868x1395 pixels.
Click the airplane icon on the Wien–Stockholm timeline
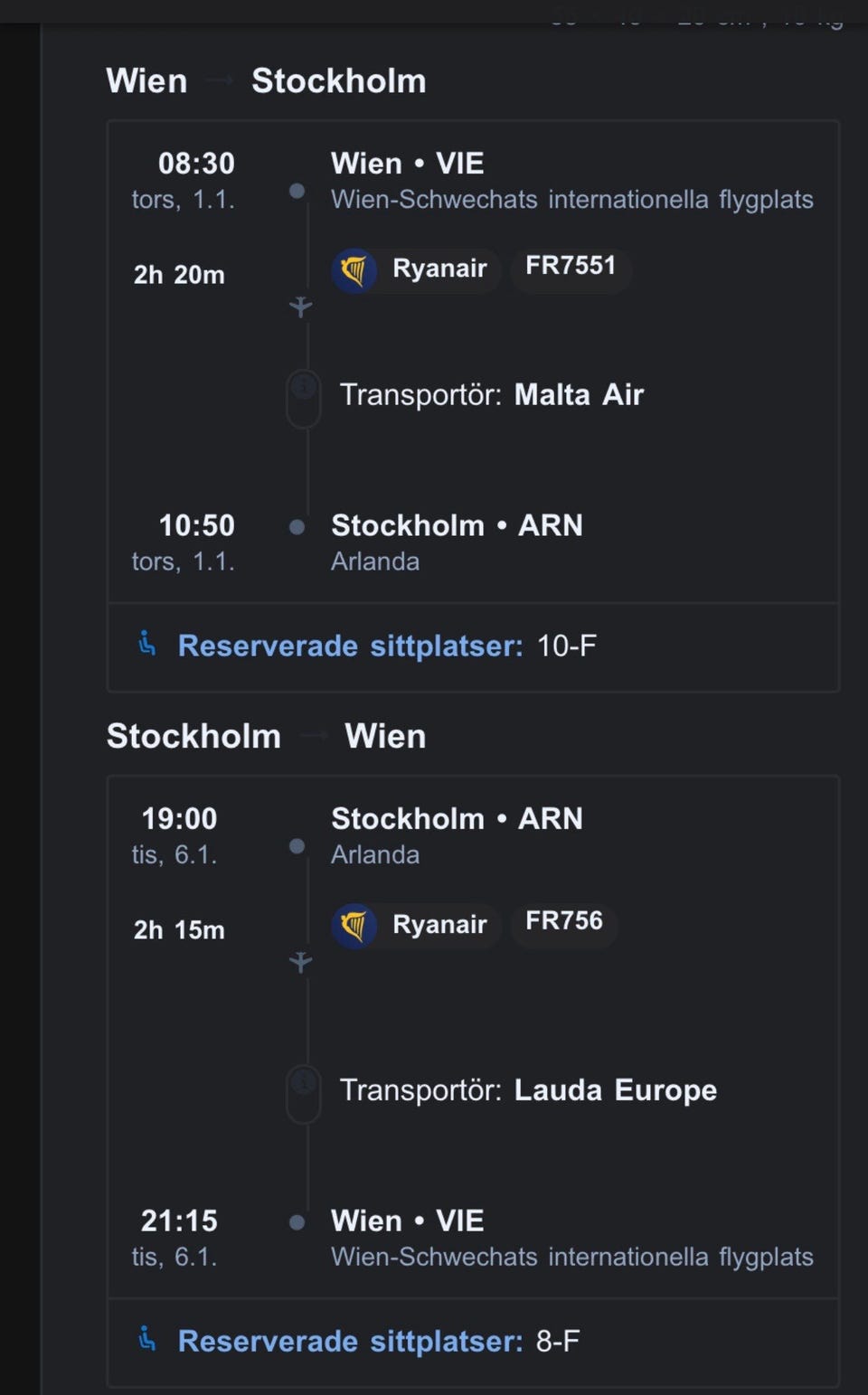[x=301, y=307]
